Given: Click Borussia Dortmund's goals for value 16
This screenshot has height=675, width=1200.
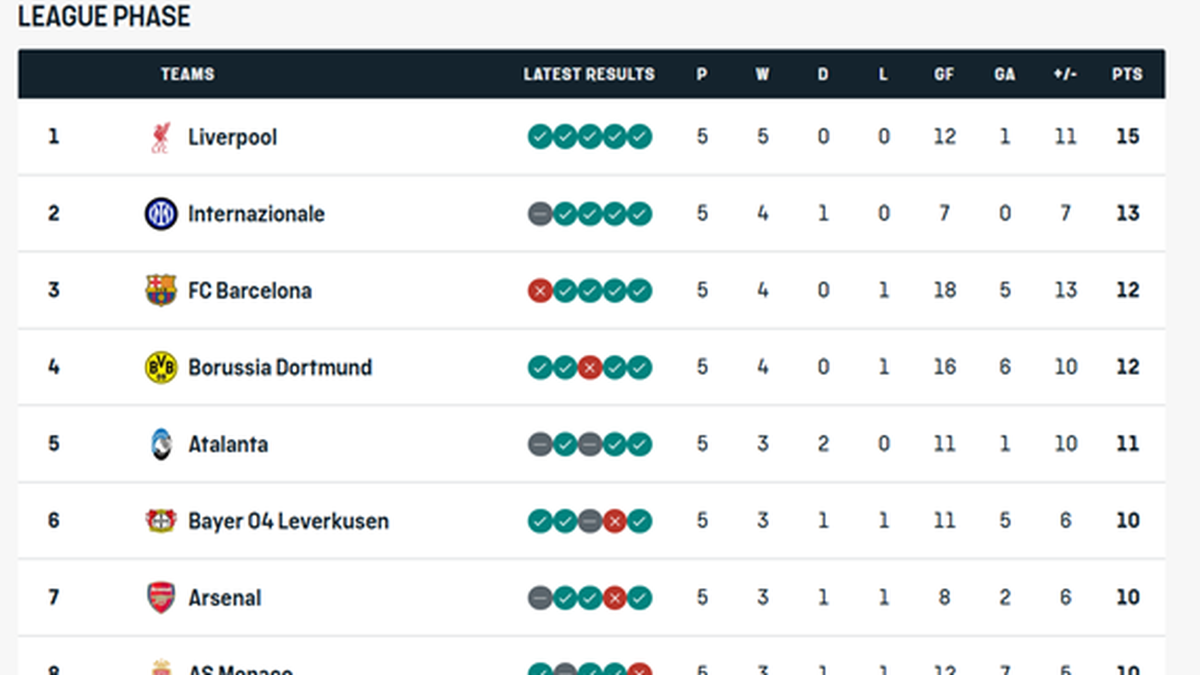Looking at the screenshot, I should point(944,367).
